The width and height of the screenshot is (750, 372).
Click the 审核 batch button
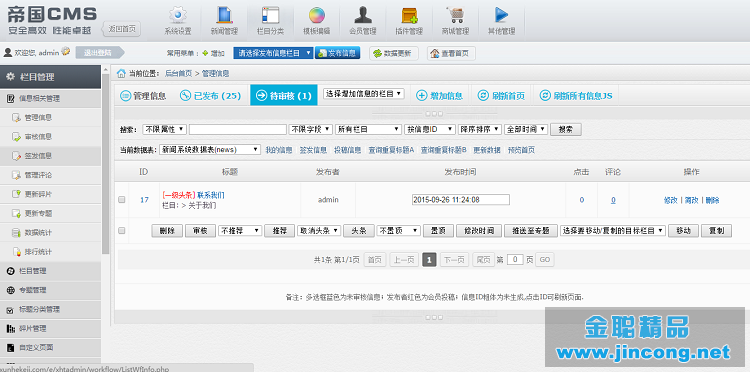(200, 230)
